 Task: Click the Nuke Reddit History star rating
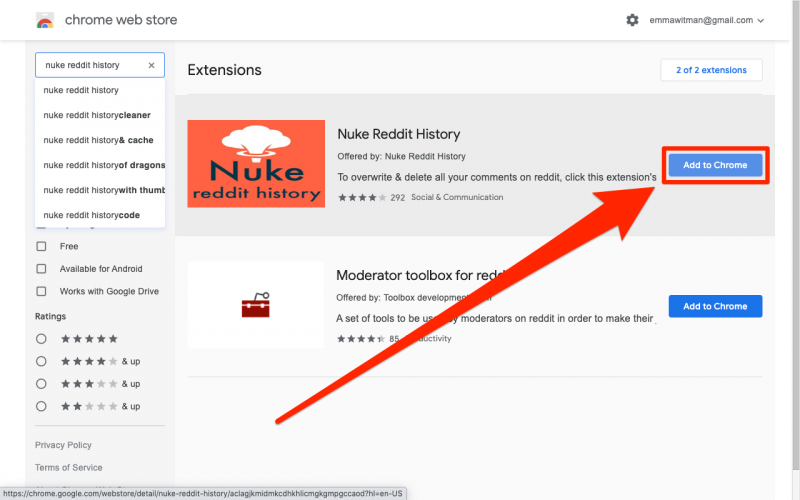pyautogui.click(x=362, y=197)
